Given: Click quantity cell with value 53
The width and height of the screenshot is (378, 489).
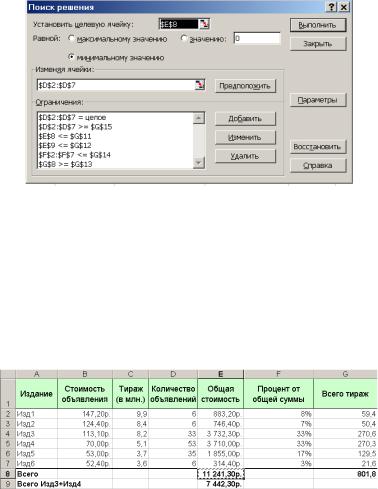Looking at the screenshot, I should pos(173,444).
